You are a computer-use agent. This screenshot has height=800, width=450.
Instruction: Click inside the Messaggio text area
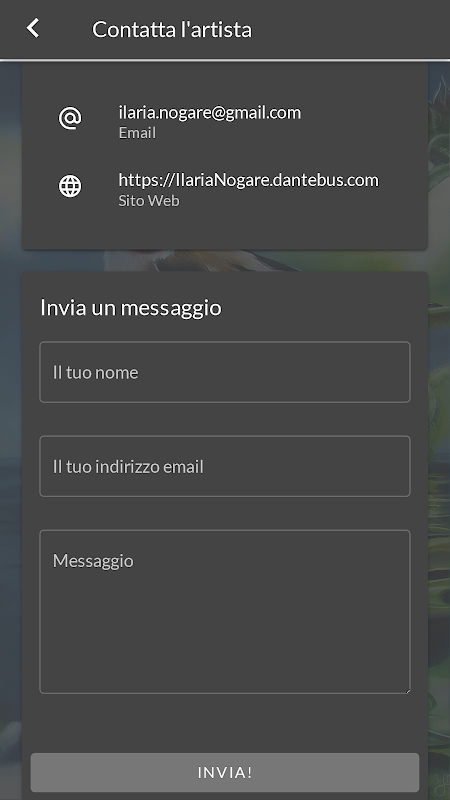[x=225, y=612]
